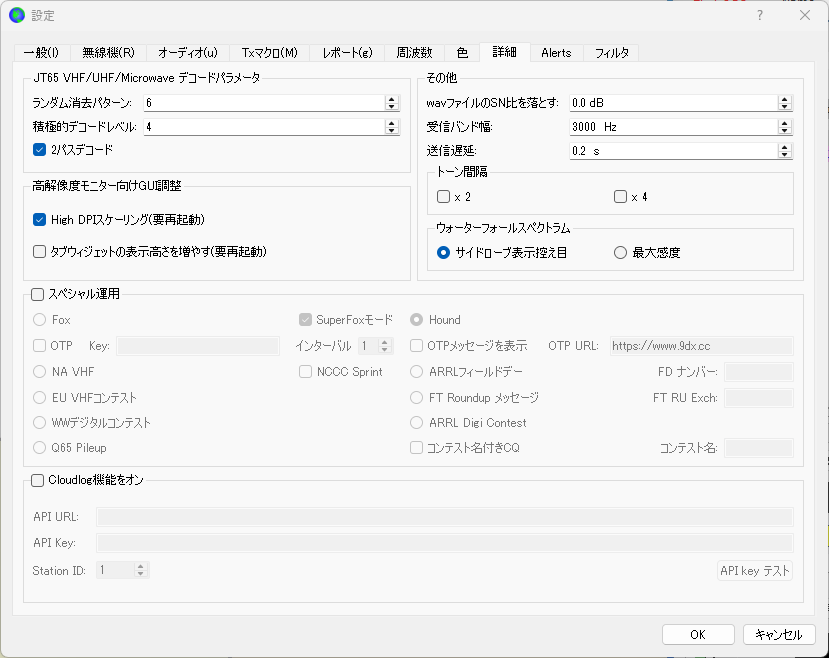Toggle High DPIスケーリング checkbox

(x=39, y=219)
